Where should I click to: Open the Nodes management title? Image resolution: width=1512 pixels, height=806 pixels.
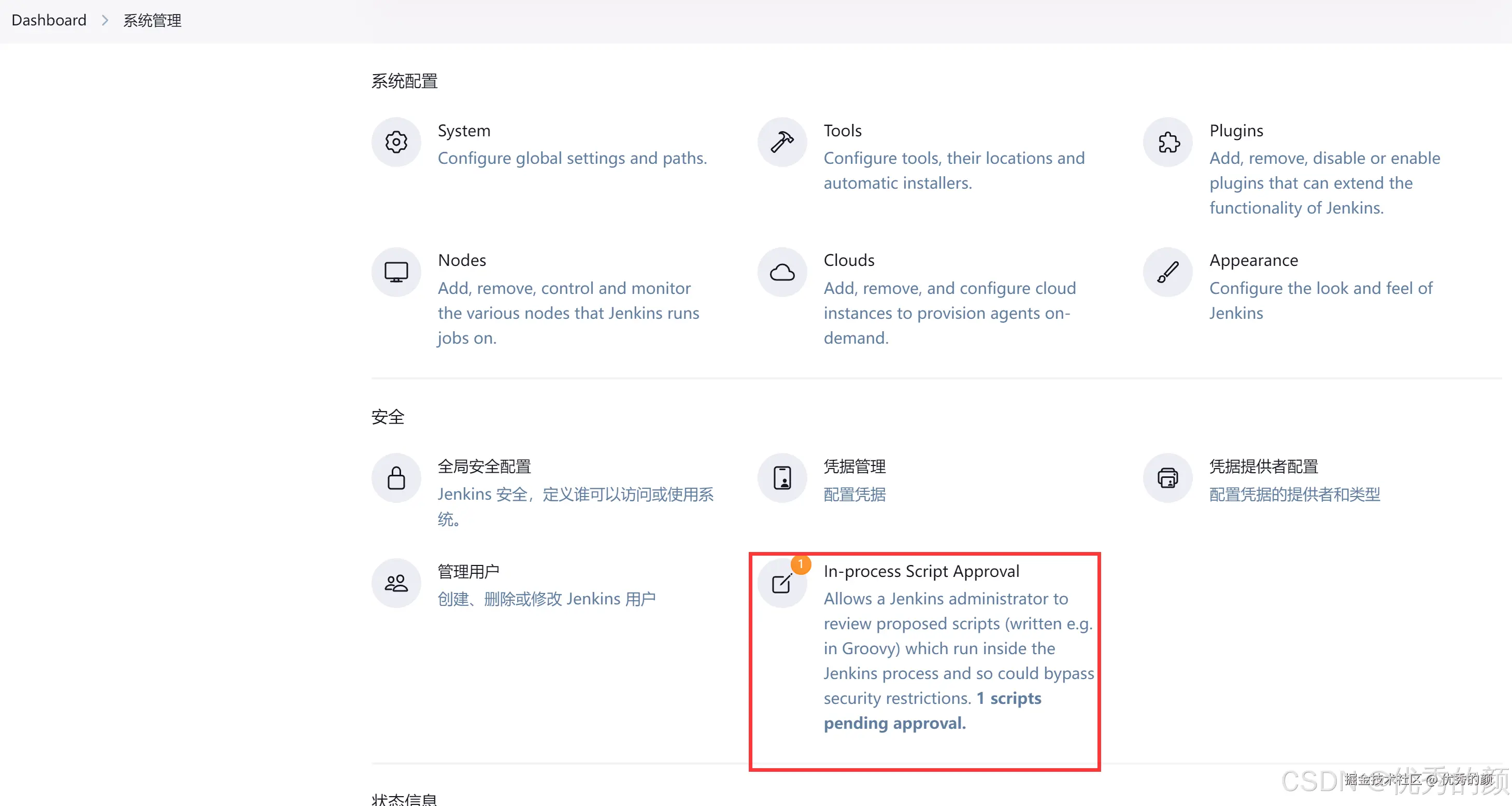pyautogui.click(x=462, y=260)
